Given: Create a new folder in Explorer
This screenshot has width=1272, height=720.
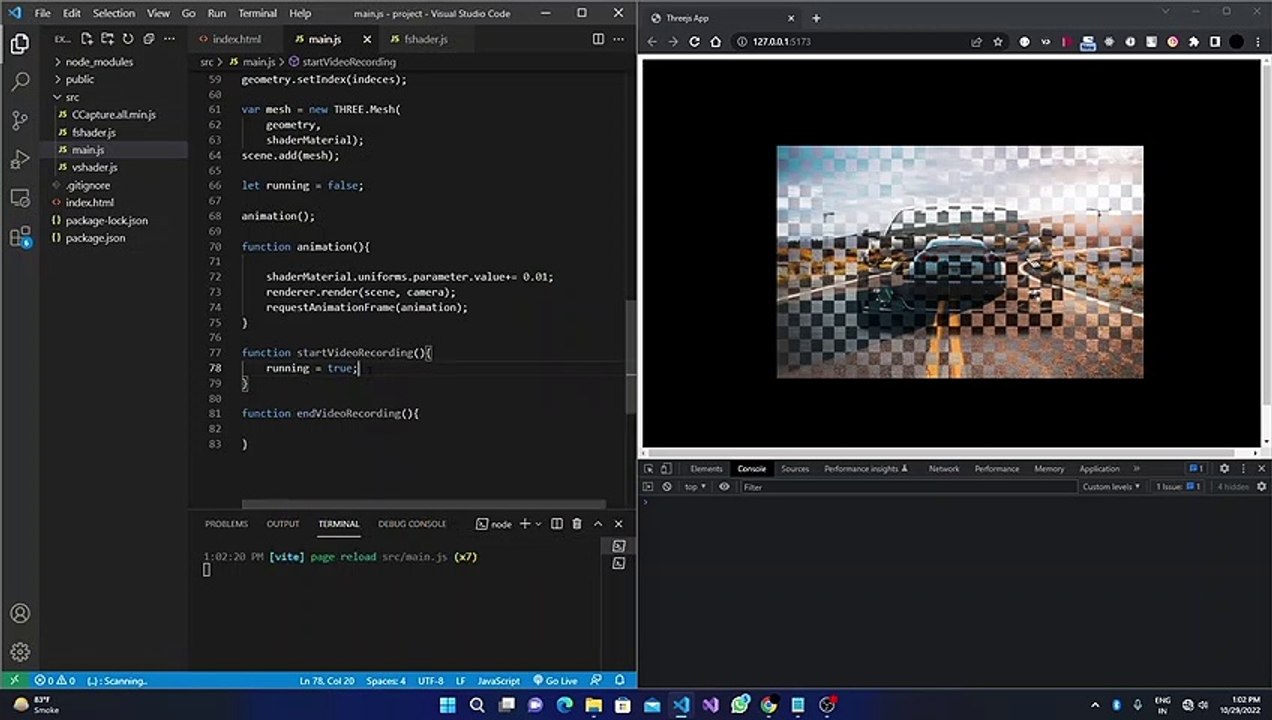Looking at the screenshot, I should point(107,39).
